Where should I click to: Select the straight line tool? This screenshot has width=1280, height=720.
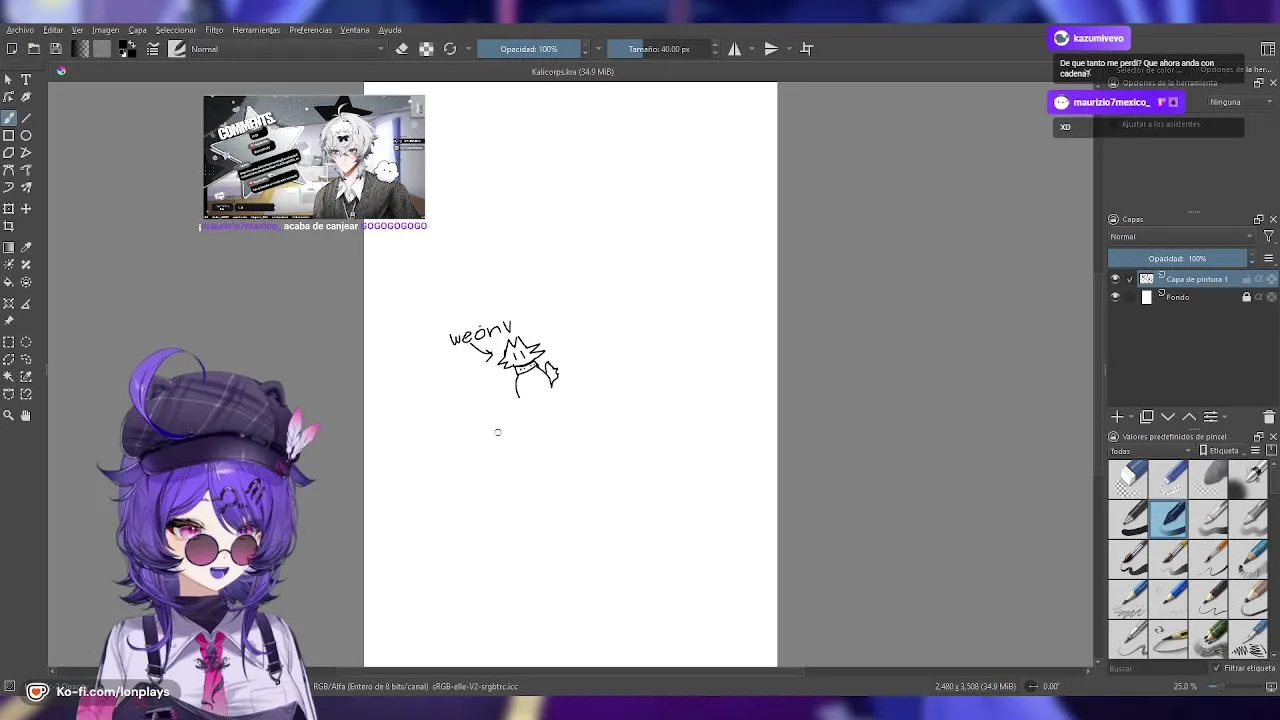26,118
